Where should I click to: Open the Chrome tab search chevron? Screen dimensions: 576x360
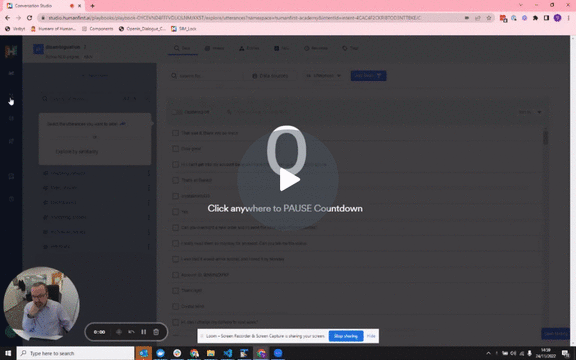(521, 5)
